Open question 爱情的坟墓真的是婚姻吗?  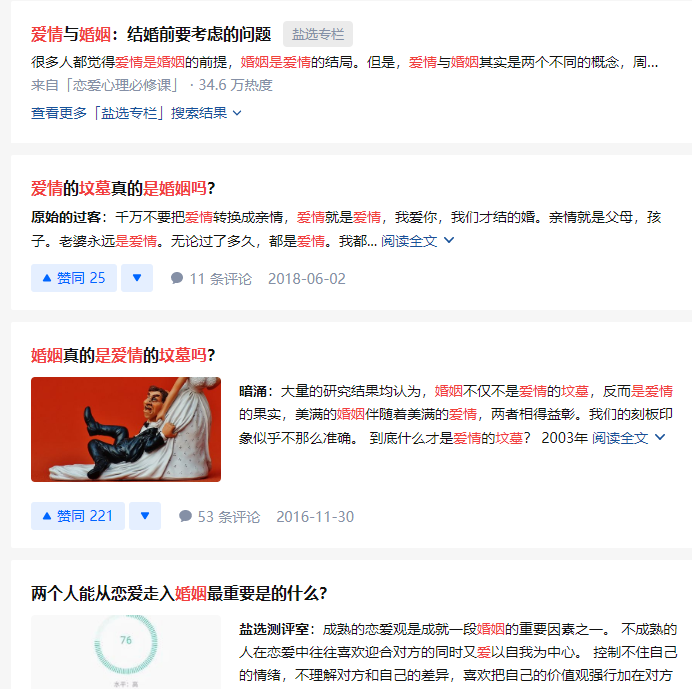click(x=123, y=188)
